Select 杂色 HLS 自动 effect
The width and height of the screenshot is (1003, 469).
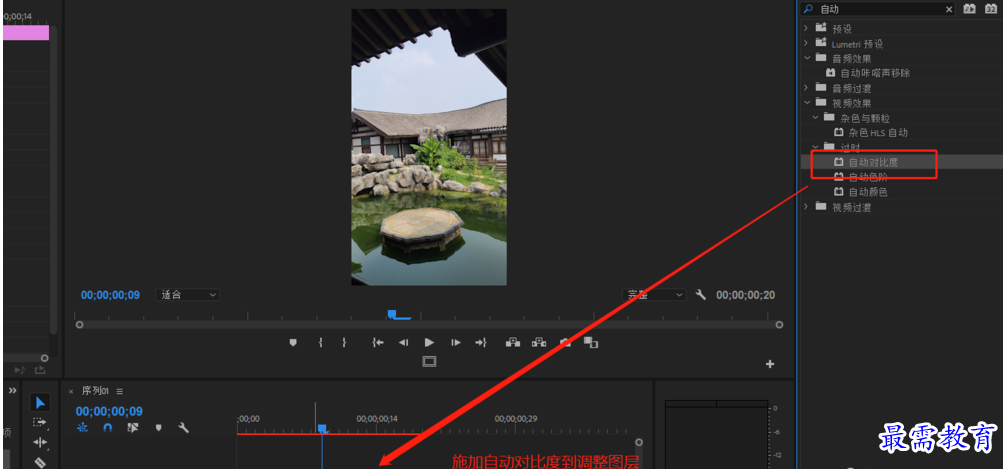[878, 132]
